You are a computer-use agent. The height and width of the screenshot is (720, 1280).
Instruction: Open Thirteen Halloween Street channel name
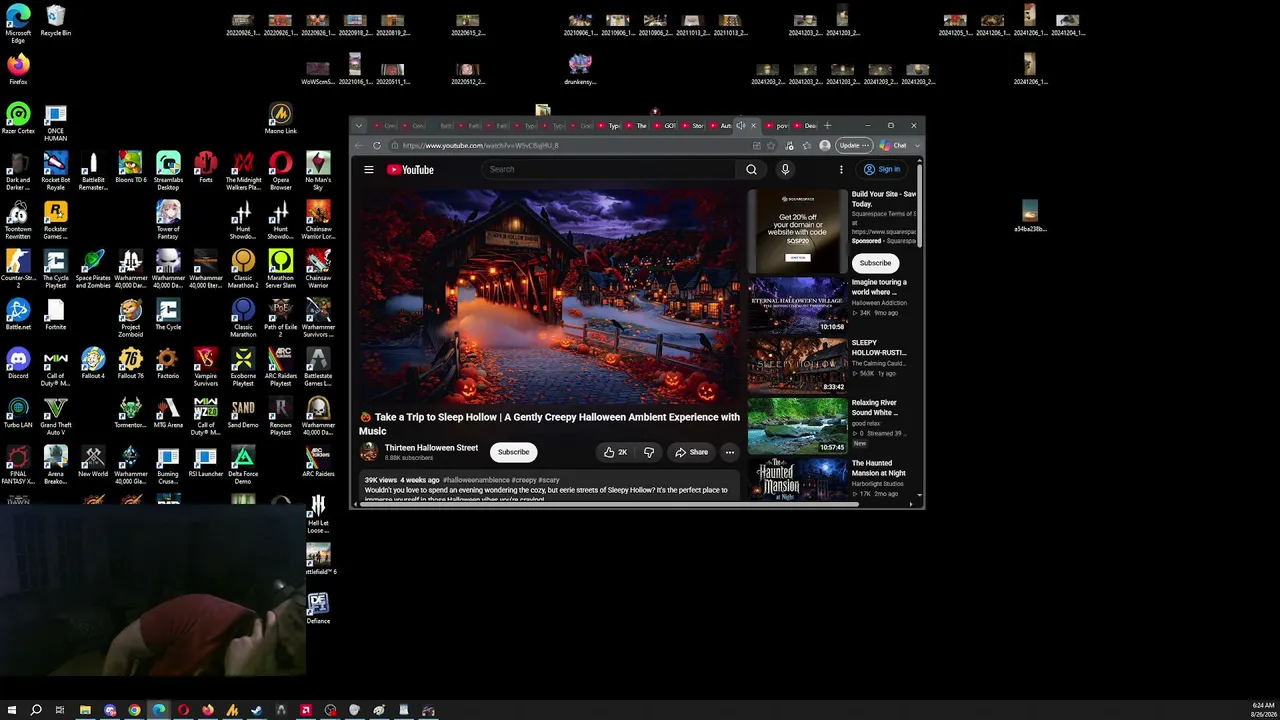pyautogui.click(x=431, y=448)
